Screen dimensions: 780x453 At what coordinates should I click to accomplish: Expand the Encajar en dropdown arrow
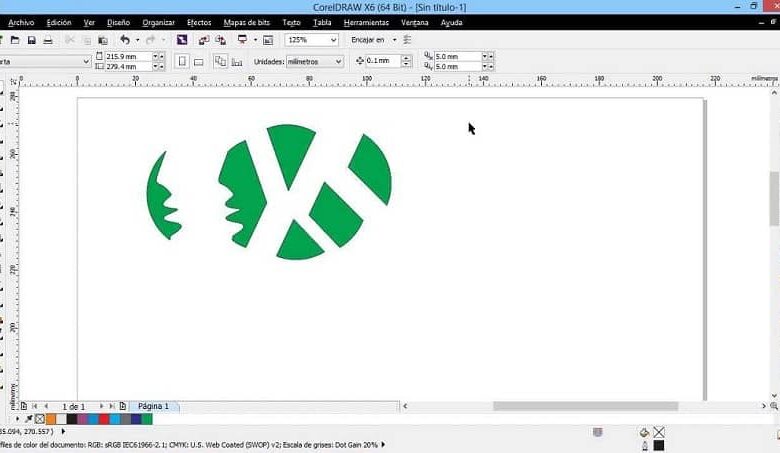(394, 40)
